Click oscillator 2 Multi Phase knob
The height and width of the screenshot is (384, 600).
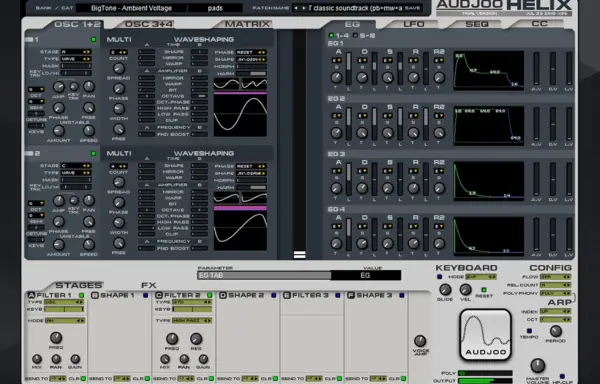point(119,203)
